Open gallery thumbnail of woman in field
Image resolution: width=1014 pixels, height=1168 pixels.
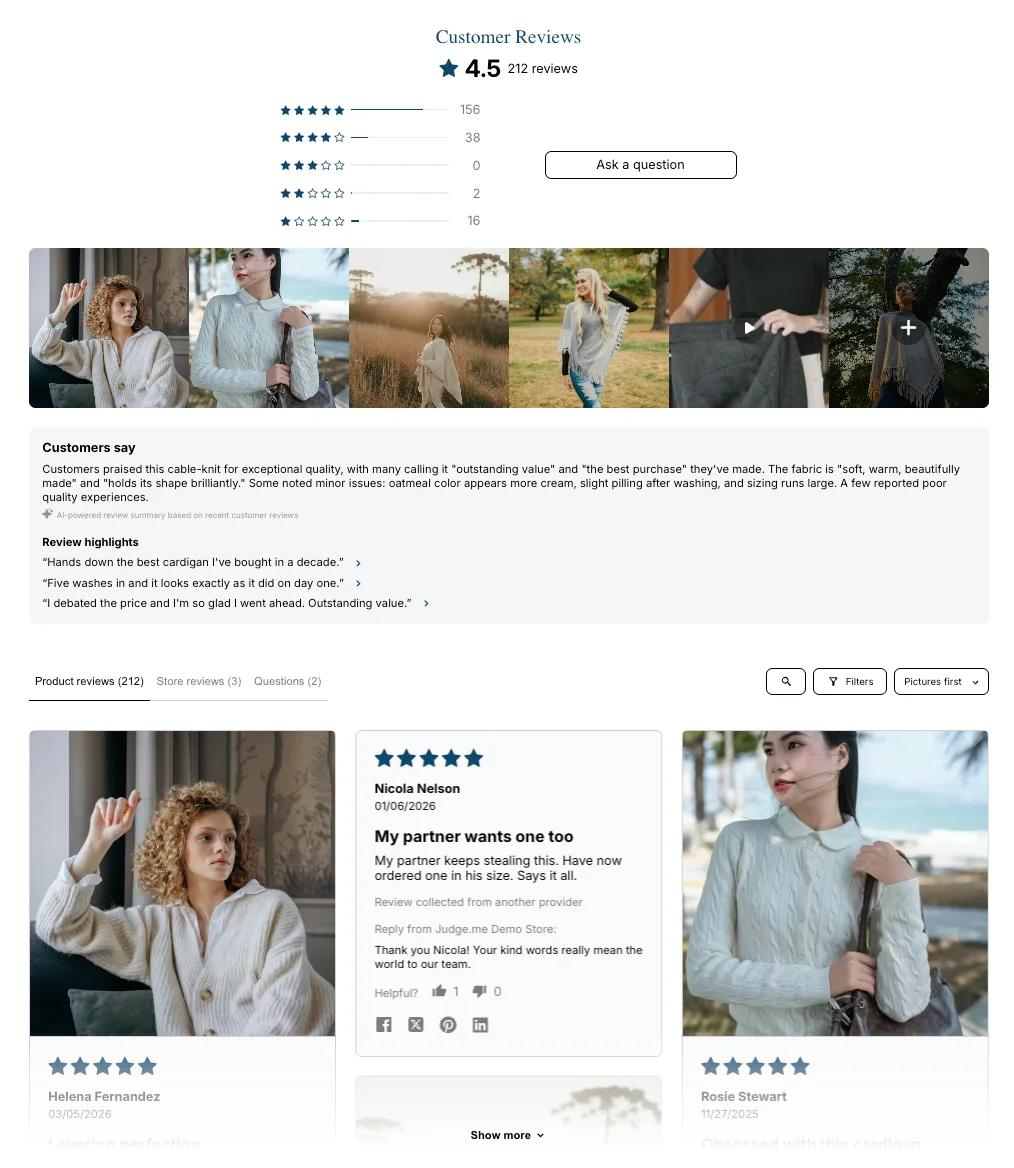428,328
